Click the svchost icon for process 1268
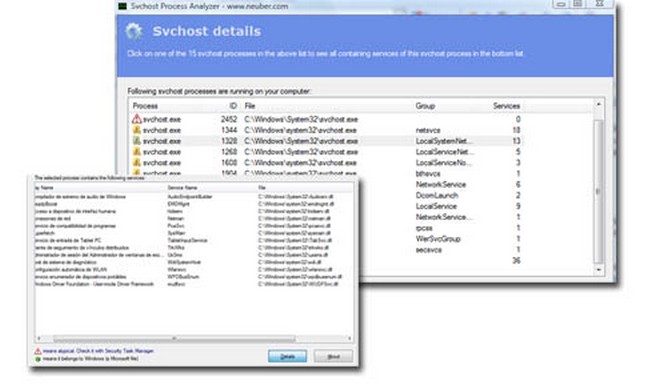Screen dimensions: 667x388 point(137,152)
